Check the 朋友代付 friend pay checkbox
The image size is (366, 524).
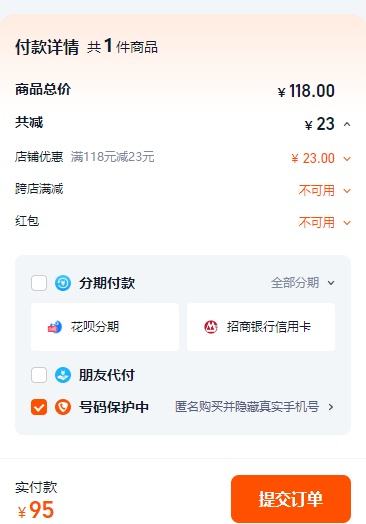click(39, 375)
